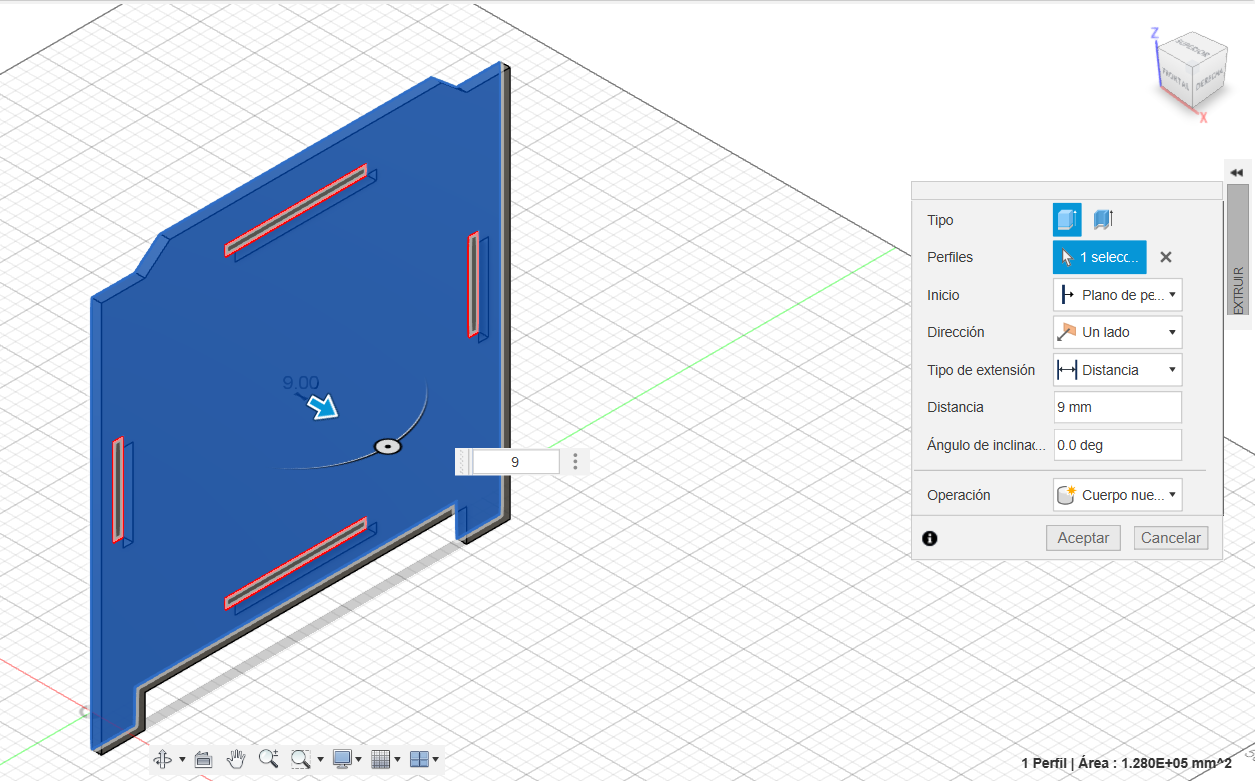Open the Display Settings monitor icon
The width and height of the screenshot is (1255, 781).
(342, 759)
